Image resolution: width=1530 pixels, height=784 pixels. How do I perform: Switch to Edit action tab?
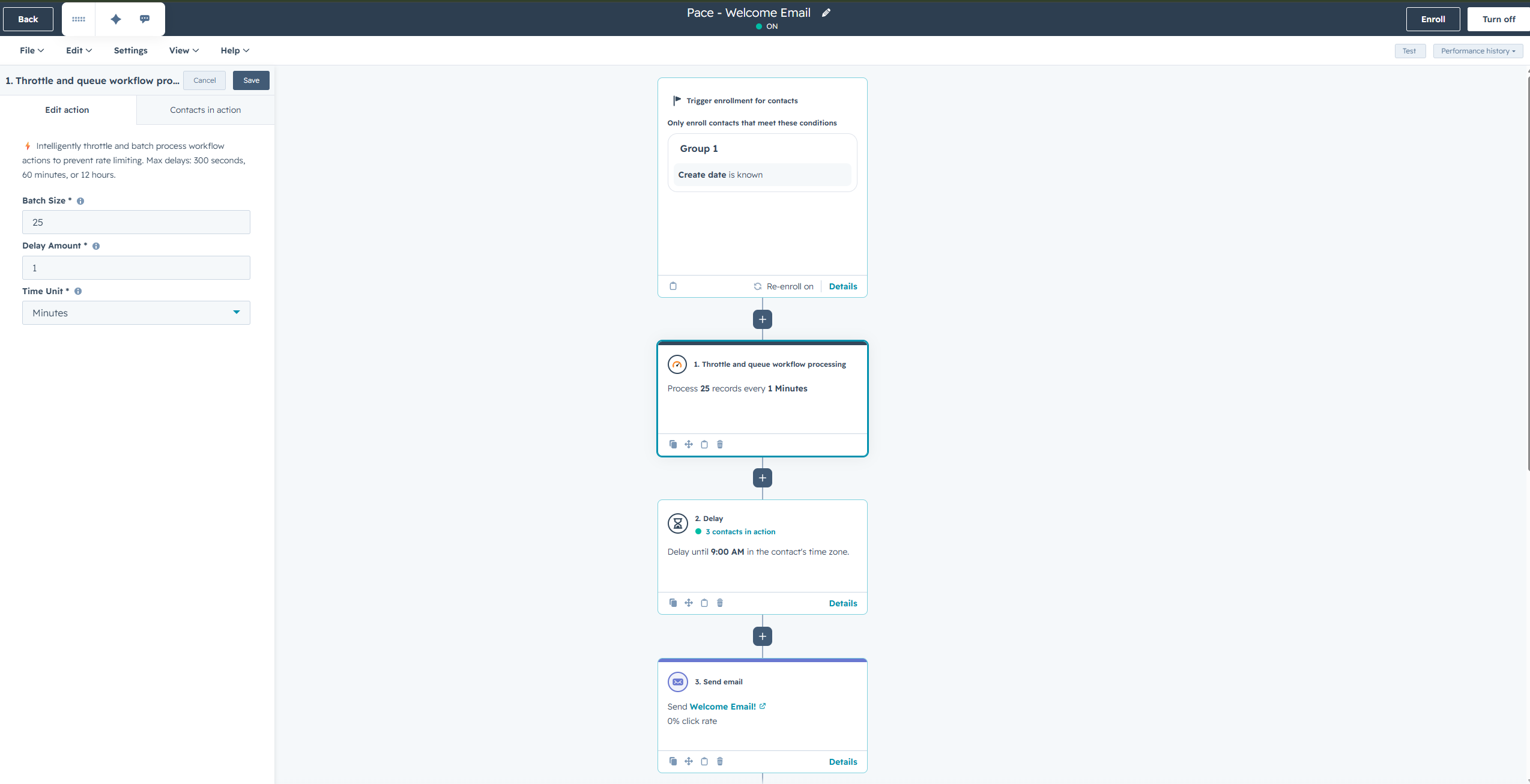tap(67, 110)
